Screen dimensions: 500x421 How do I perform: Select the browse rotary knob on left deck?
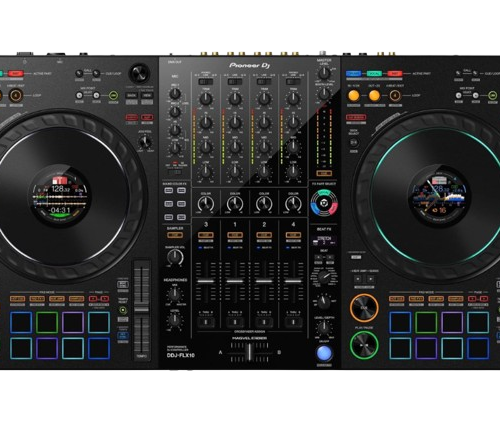(139, 73)
